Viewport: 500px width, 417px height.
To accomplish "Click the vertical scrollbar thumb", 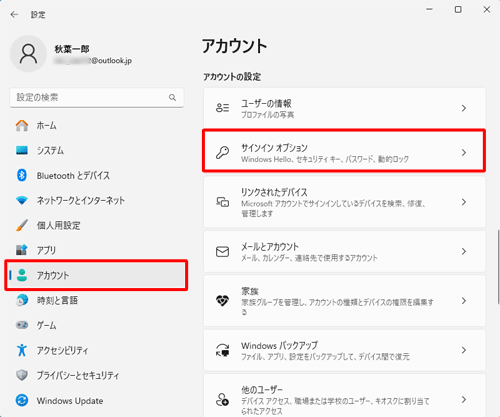I will 498,266.
